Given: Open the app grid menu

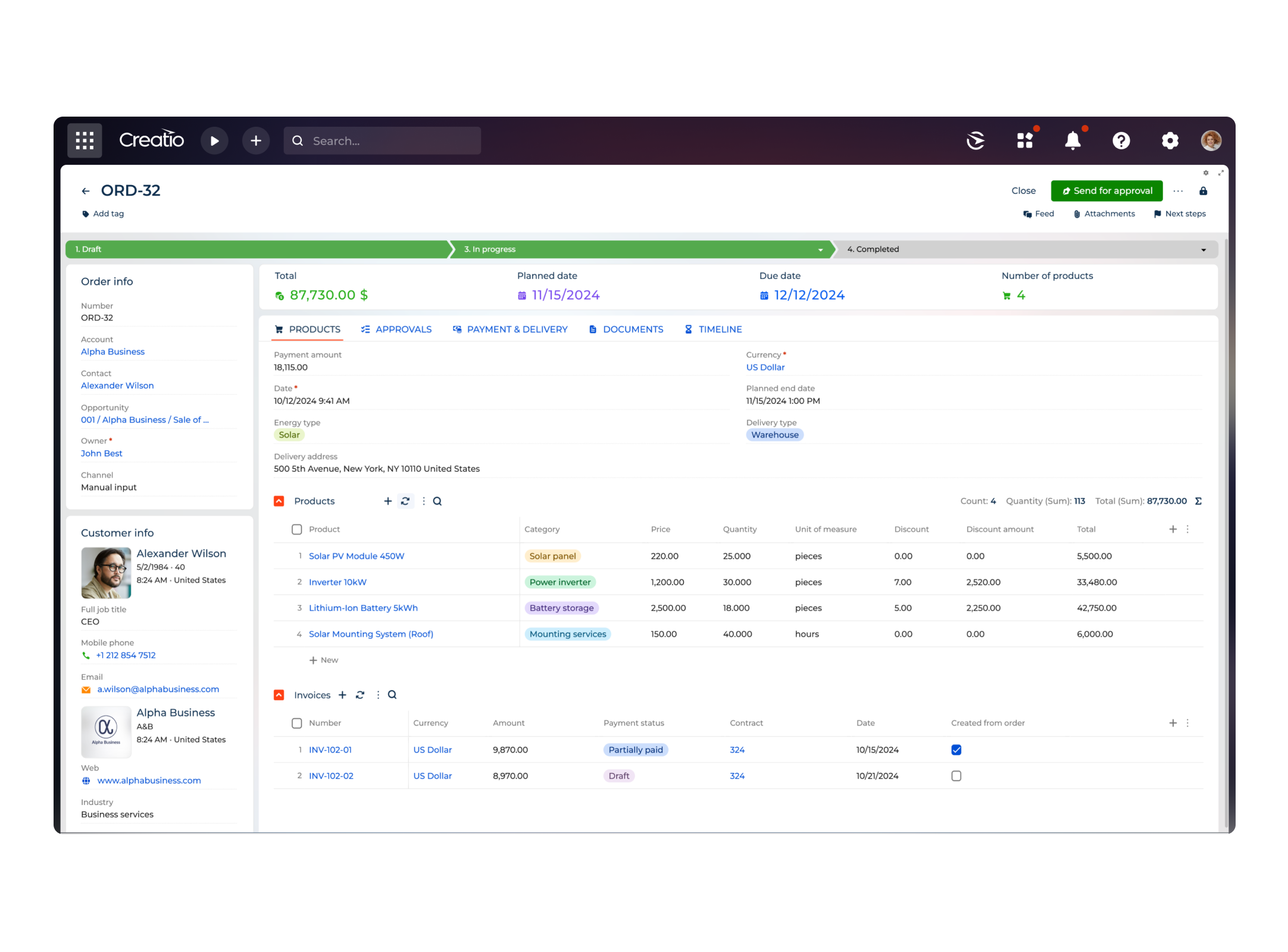Looking at the screenshot, I should (x=84, y=140).
